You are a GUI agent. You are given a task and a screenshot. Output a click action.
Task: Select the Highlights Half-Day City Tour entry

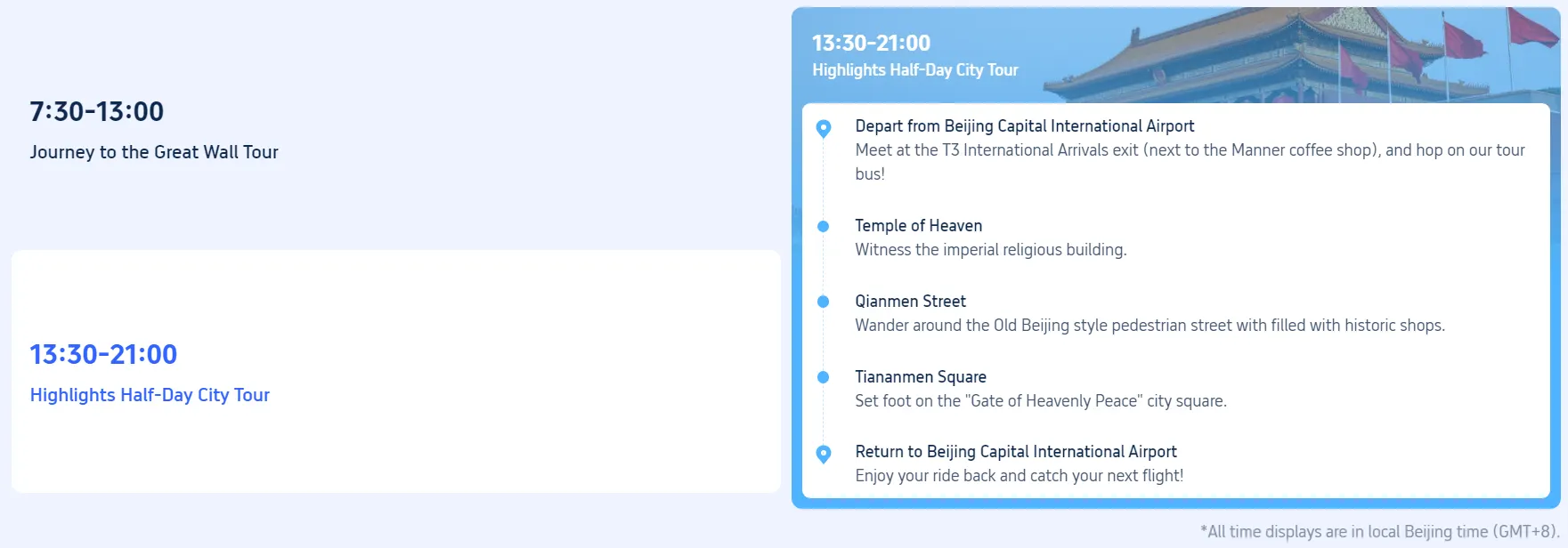150,394
